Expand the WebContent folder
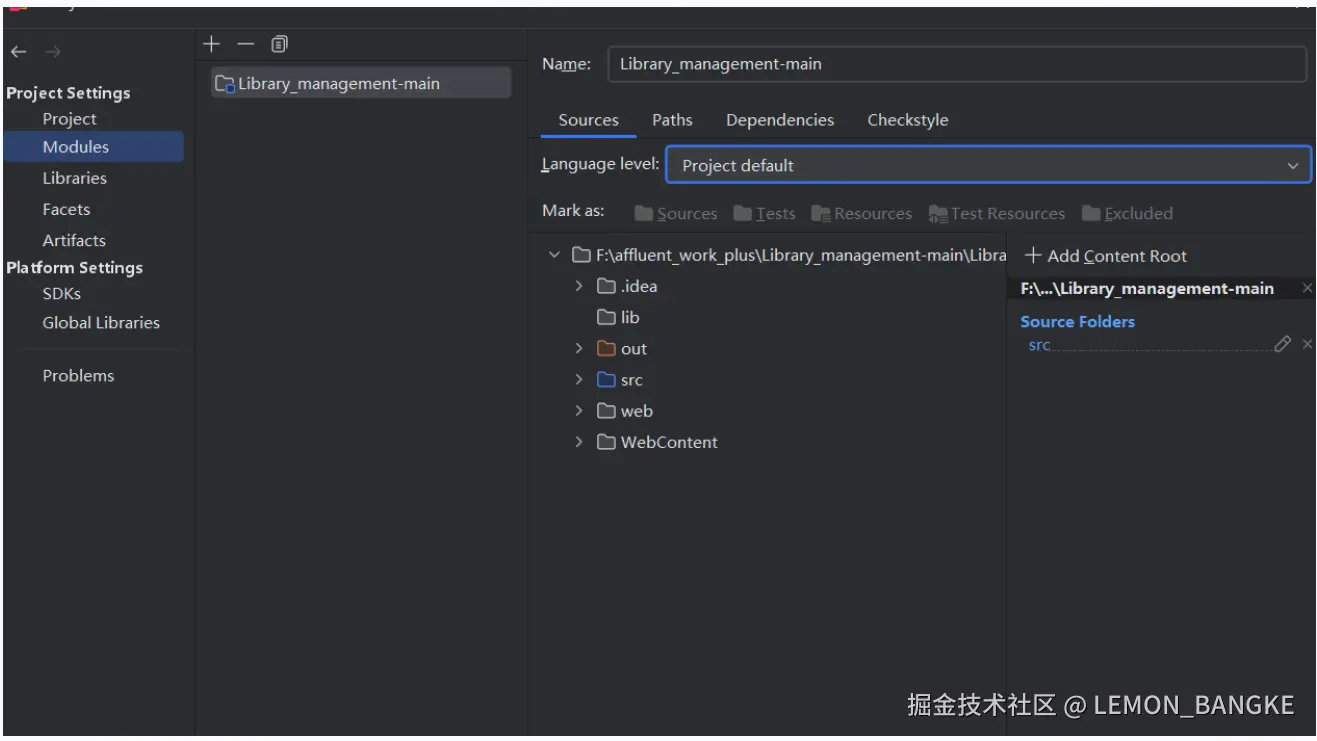Viewport: 1317px width, 741px height. point(579,442)
